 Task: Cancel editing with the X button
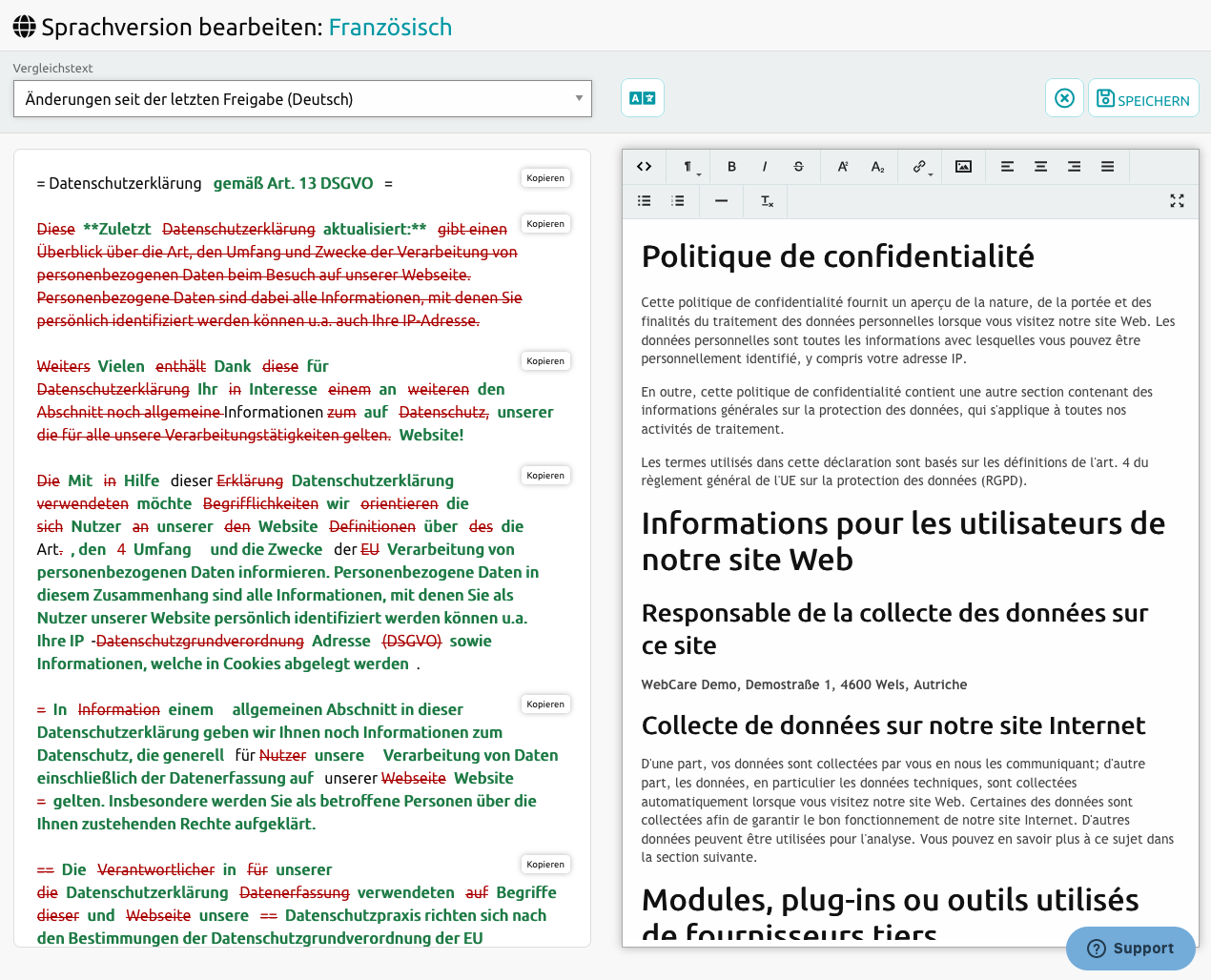pyautogui.click(x=1065, y=98)
